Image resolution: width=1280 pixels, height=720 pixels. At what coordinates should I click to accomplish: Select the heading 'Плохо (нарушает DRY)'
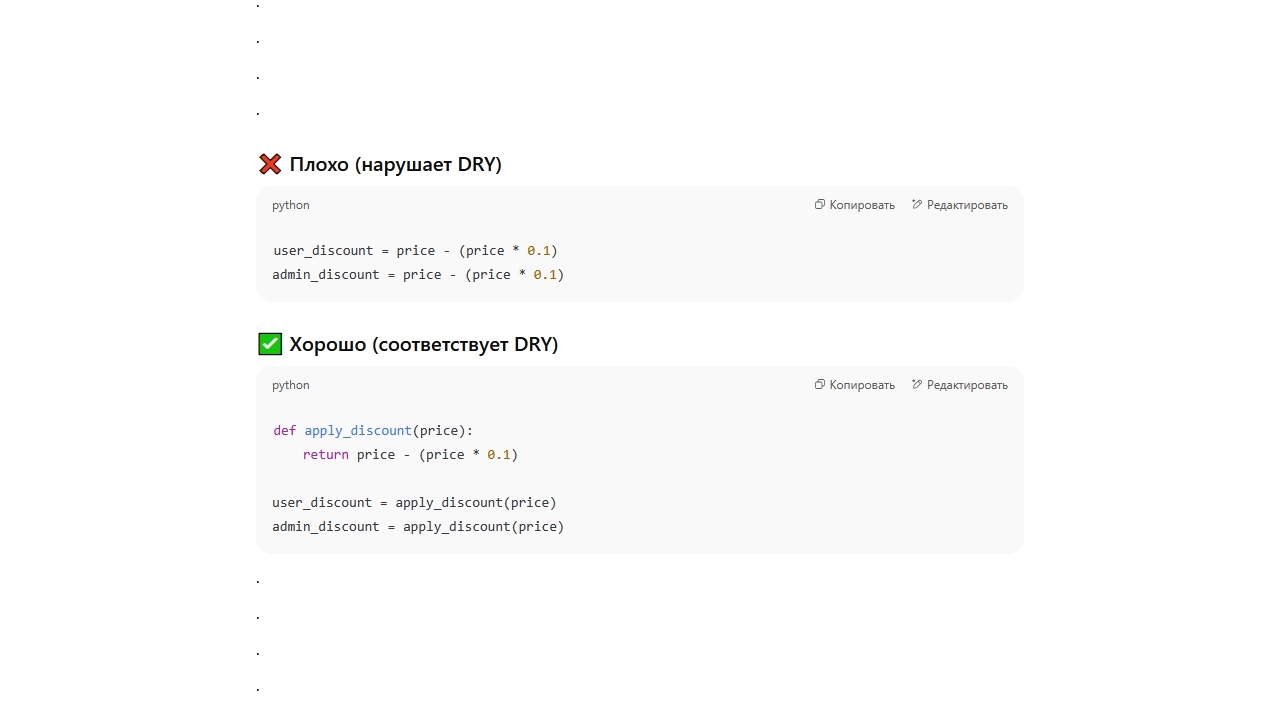pos(395,164)
